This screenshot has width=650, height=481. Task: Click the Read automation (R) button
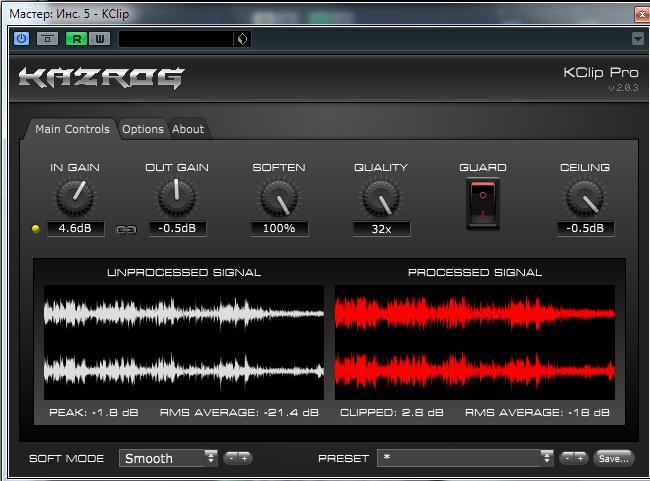[75, 39]
